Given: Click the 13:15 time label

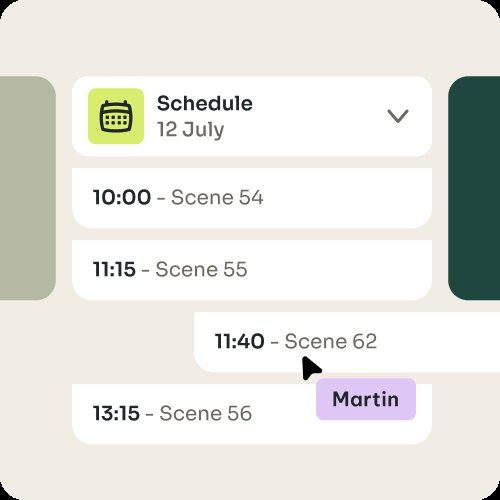Looking at the screenshot, I should point(116,413).
